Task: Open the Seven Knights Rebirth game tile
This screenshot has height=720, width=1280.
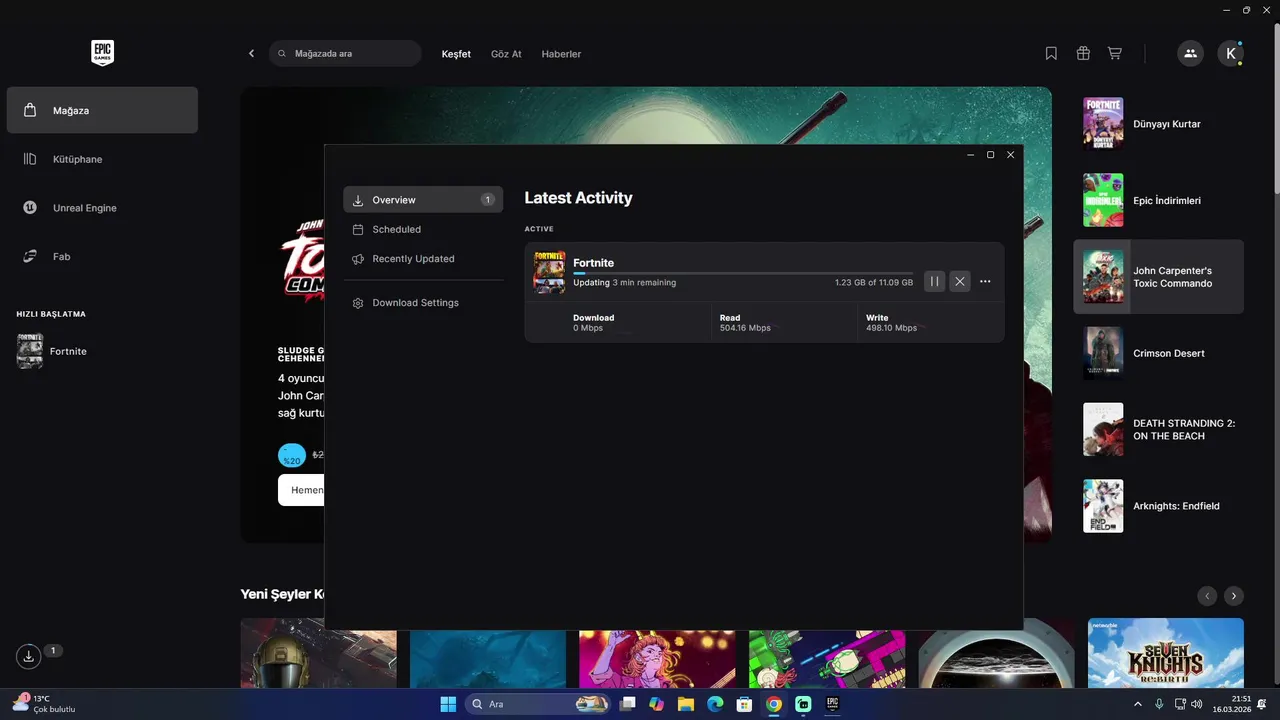Action: click(1166, 653)
